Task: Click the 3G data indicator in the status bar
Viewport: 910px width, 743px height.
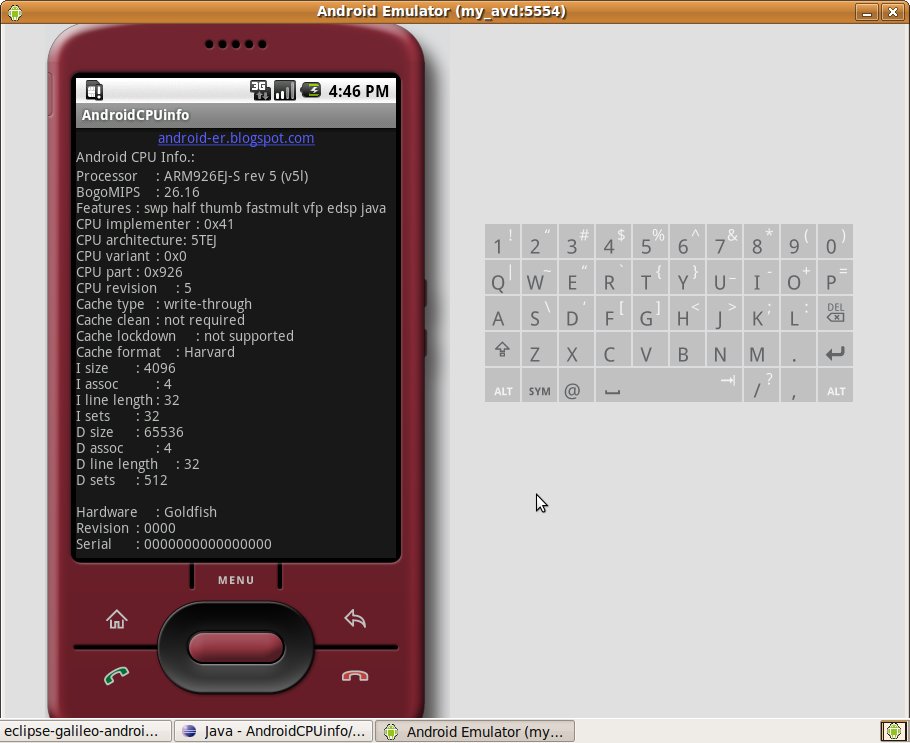Action: pos(260,90)
